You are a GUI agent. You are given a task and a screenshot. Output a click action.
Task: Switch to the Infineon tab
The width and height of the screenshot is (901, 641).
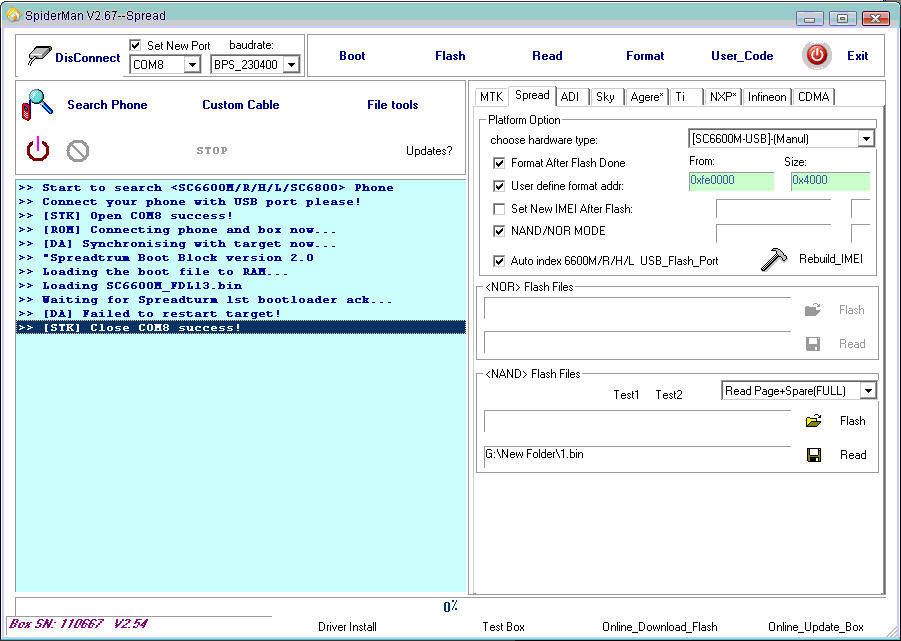click(767, 96)
